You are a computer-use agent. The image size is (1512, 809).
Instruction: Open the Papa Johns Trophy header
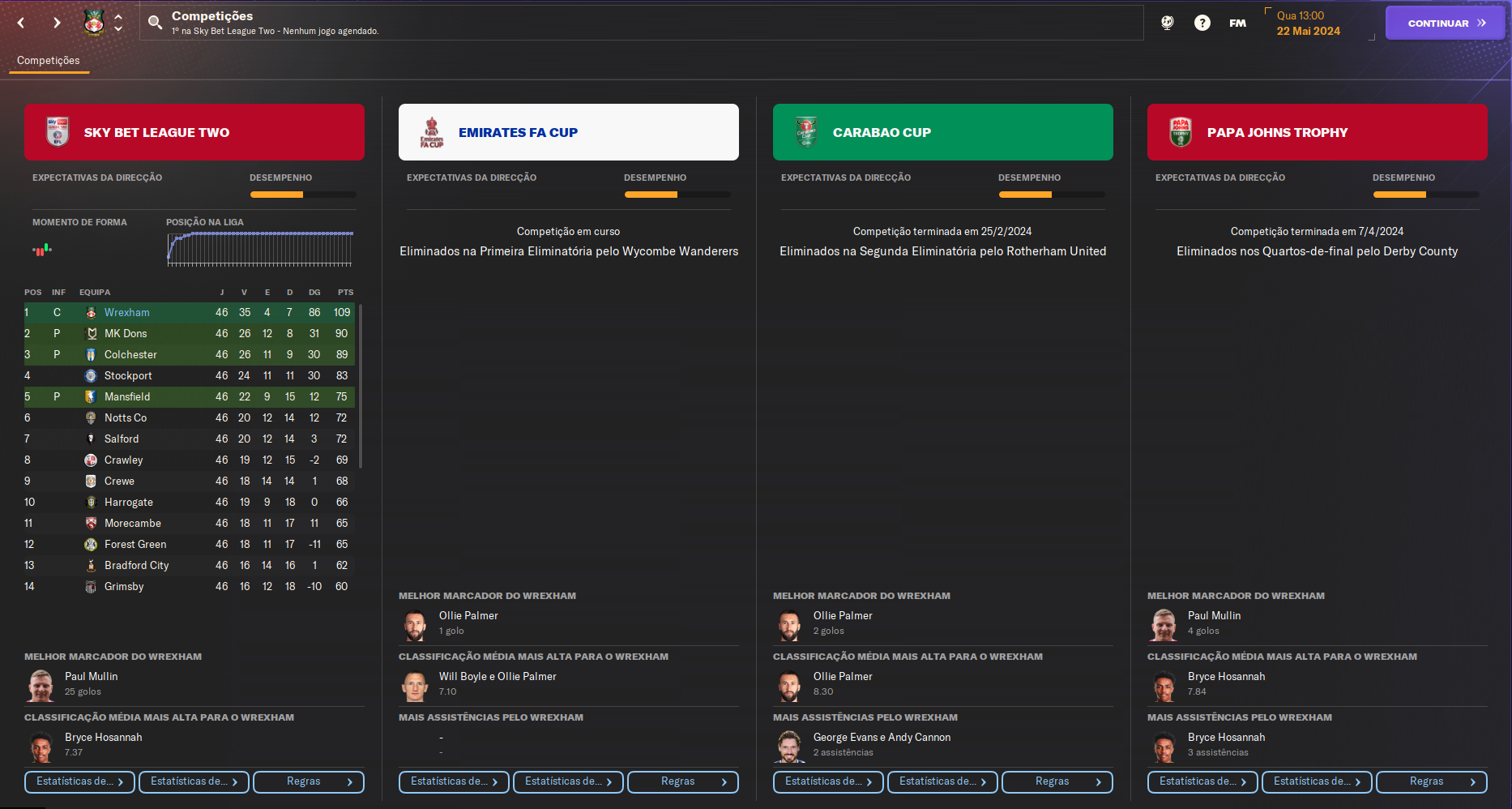point(1318,132)
